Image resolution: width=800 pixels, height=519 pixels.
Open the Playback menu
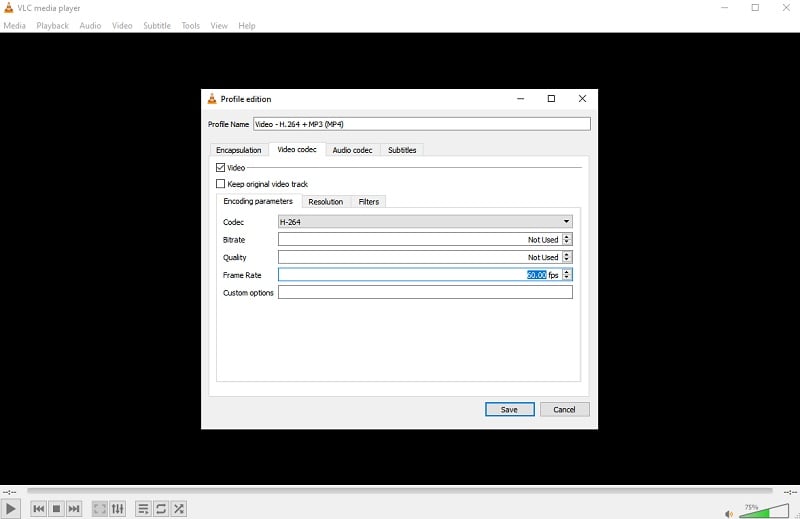(x=53, y=26)
